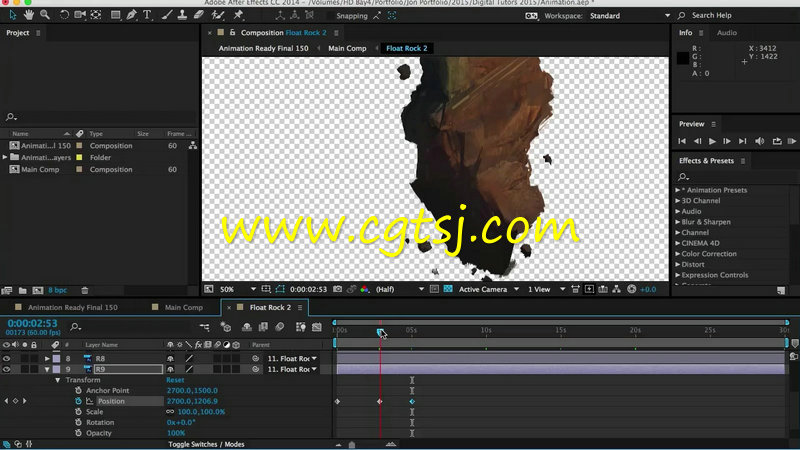
Task: Select the Rotation tool
Action: (x=64, y=15)
